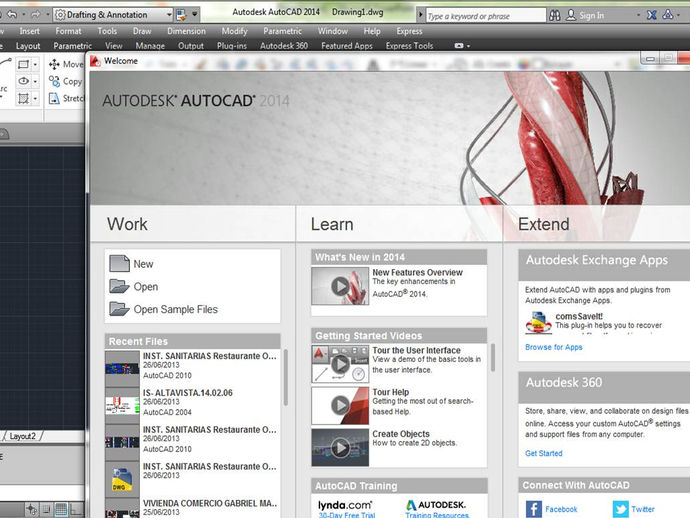Open thumbnail of first INST. SANITARIAS file

pyautogui.click(x=122, y=368)
